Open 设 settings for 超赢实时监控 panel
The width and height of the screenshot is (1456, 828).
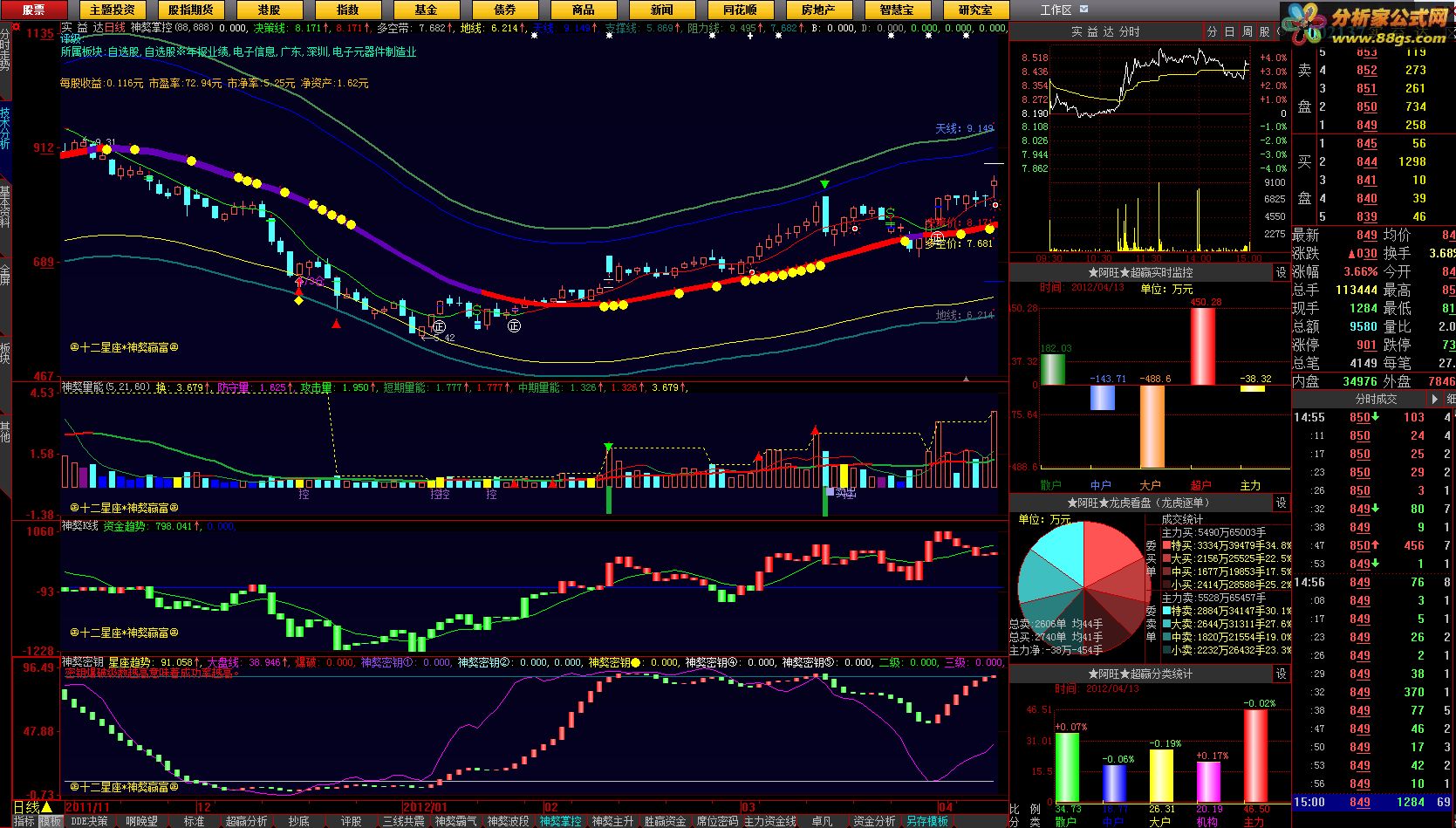tap(1281, 272)
